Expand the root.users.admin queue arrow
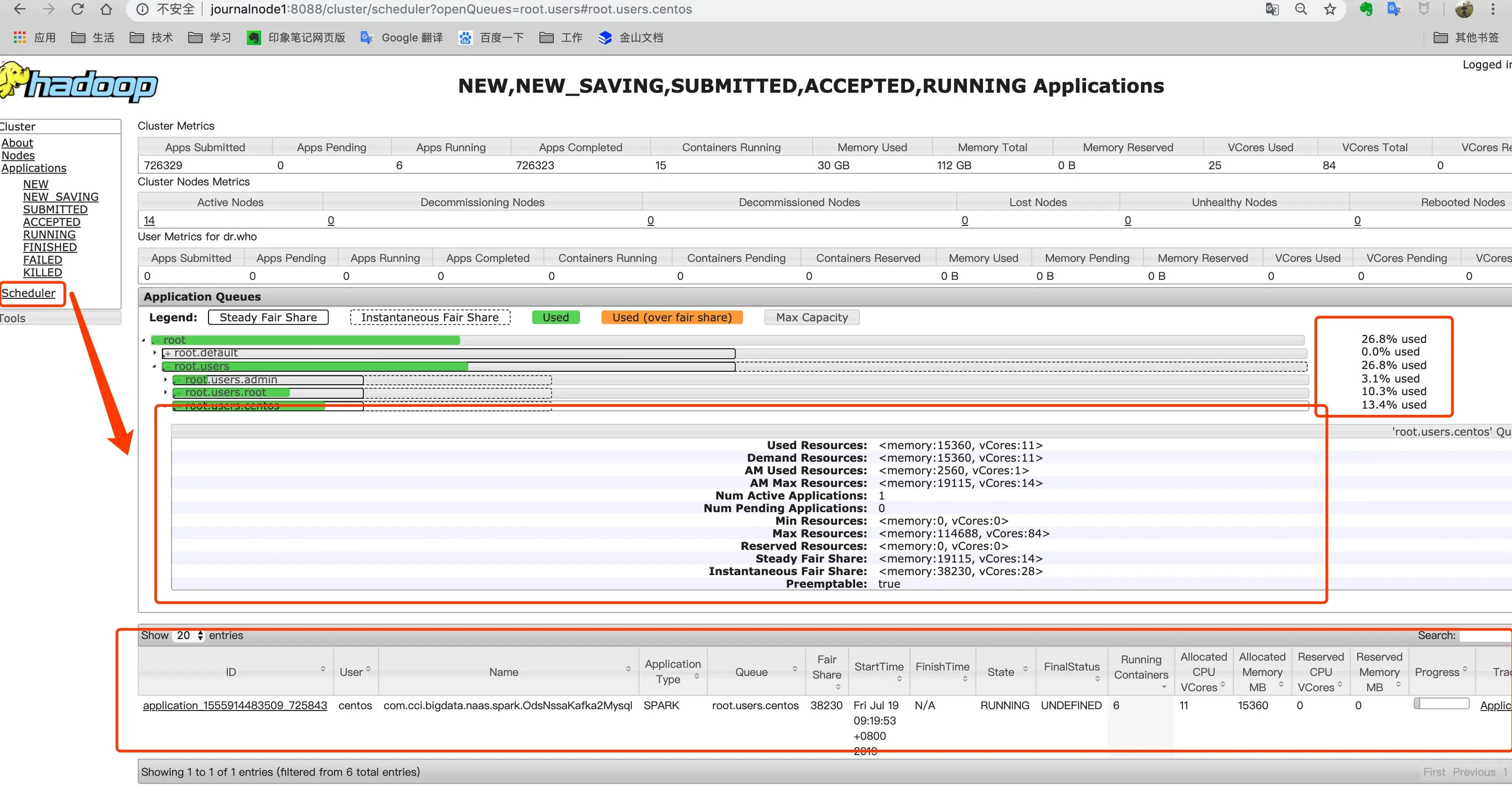This screenshot has width=1512, height=792. point(165,380)
